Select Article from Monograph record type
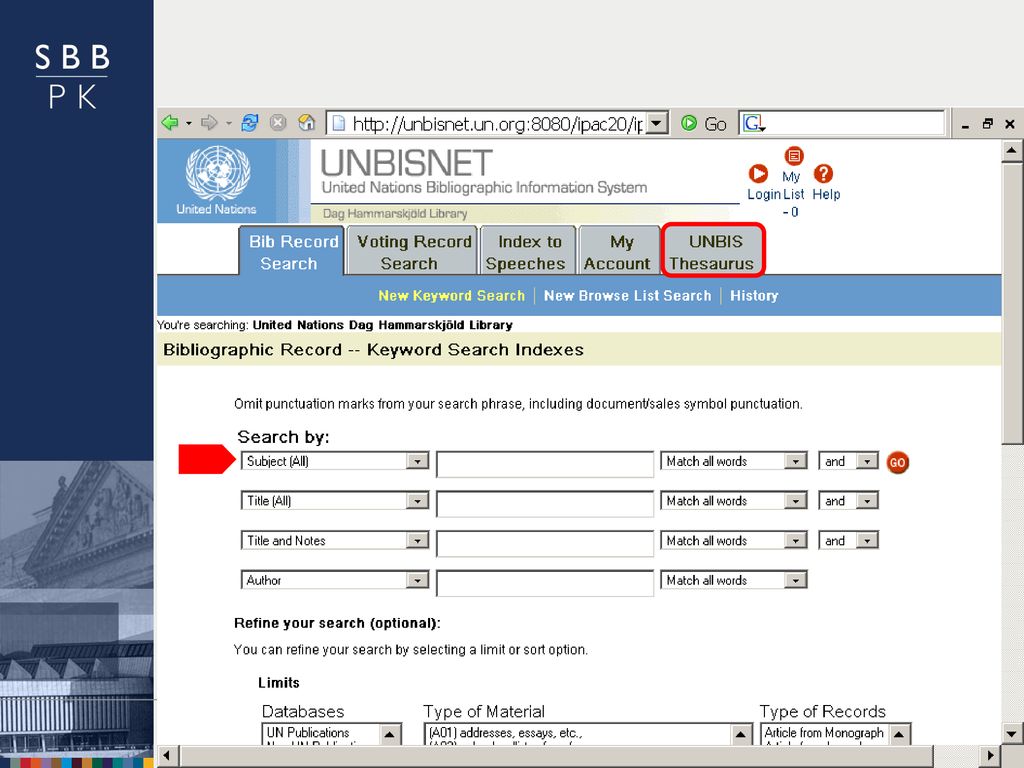 [x=824, y=733]
